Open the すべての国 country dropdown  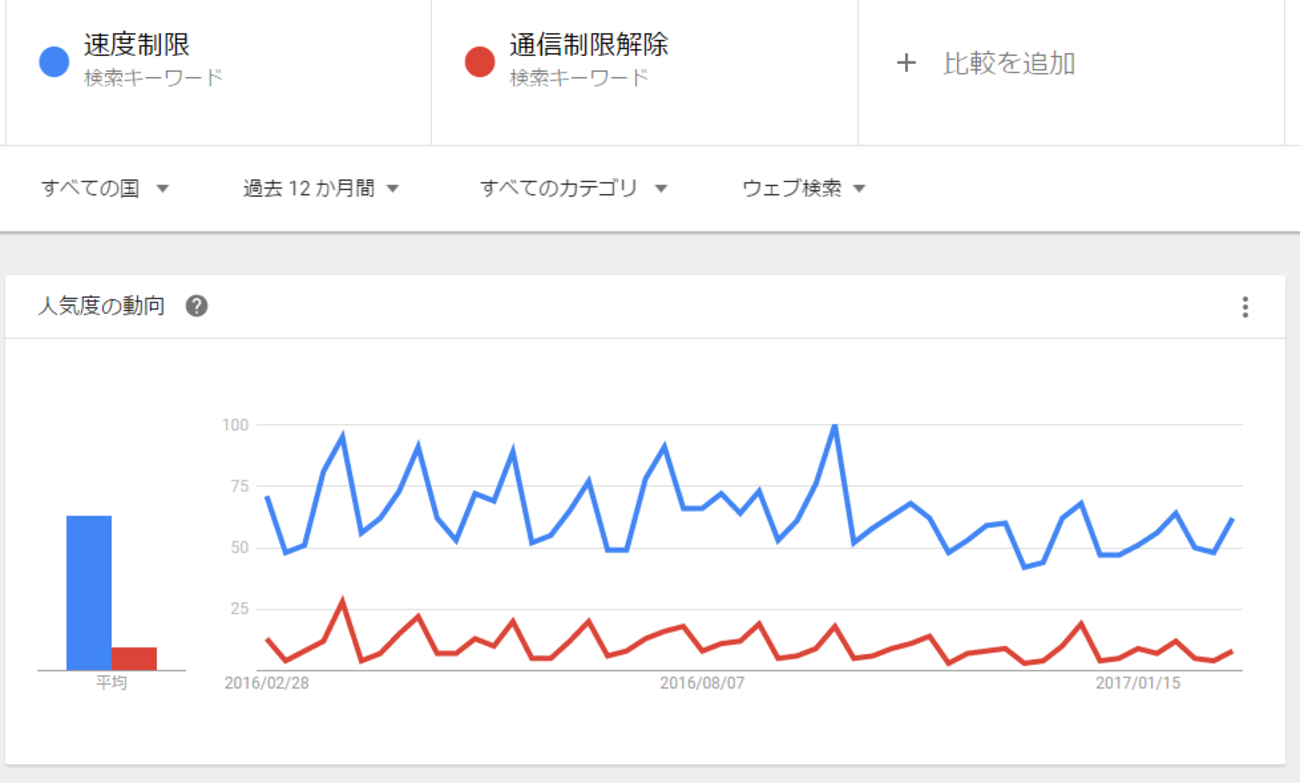(105, 188)
